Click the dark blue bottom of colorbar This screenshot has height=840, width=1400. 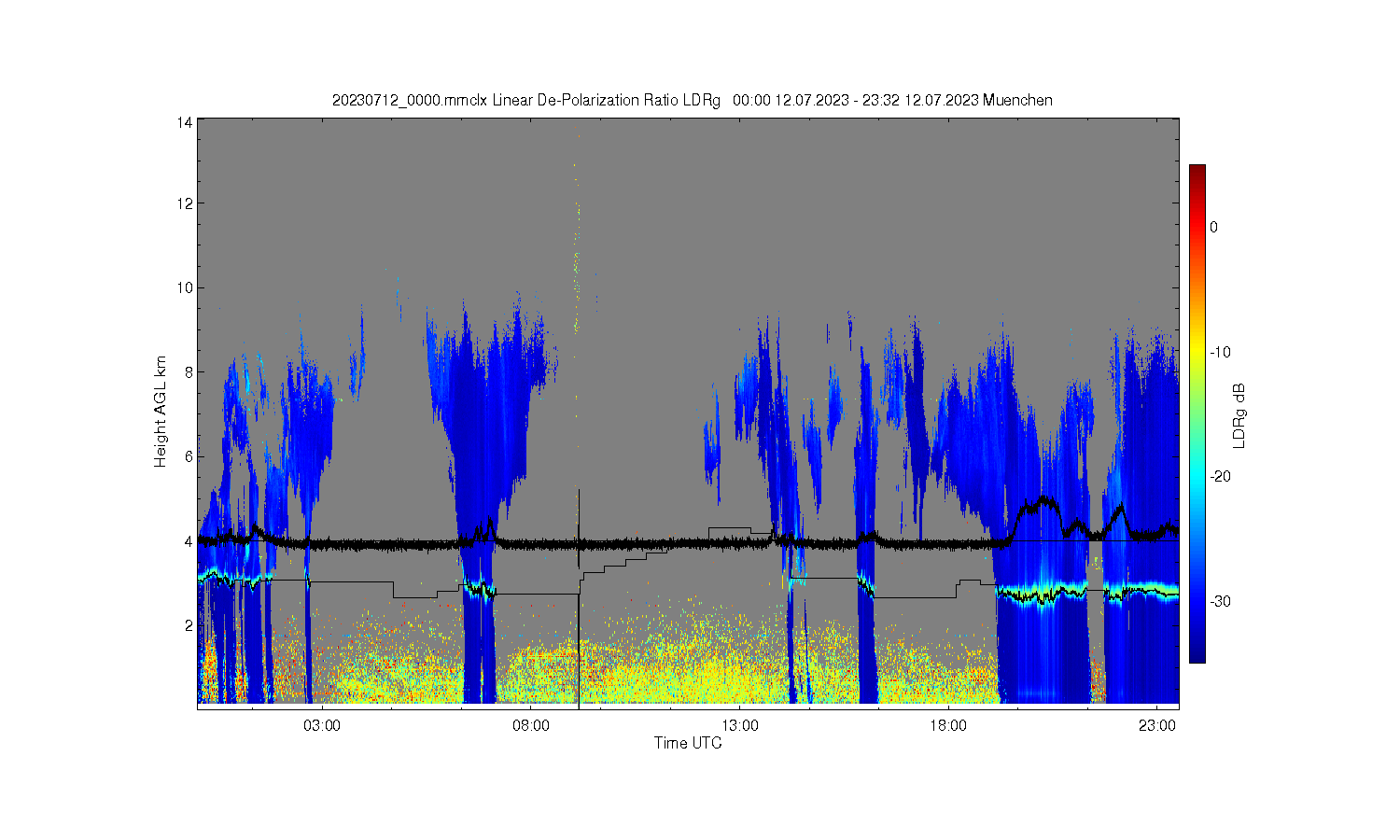1197,653
